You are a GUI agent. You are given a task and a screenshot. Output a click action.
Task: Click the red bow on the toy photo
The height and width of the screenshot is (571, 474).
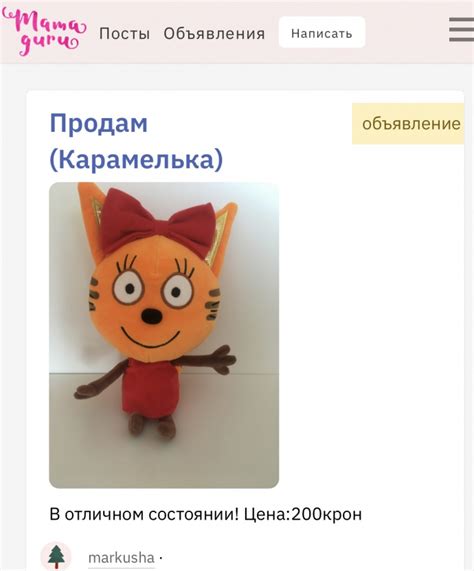[x=157, y=218]
